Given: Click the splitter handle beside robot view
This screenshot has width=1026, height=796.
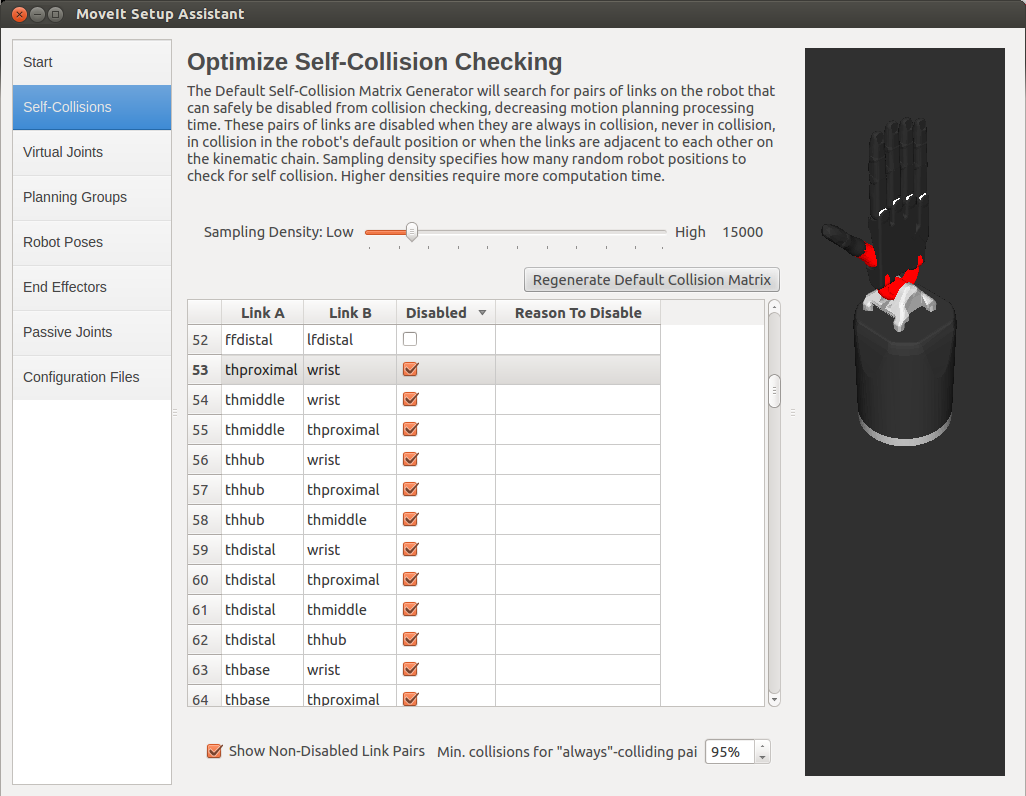Looking at the screenshot, I should (792, 412).
